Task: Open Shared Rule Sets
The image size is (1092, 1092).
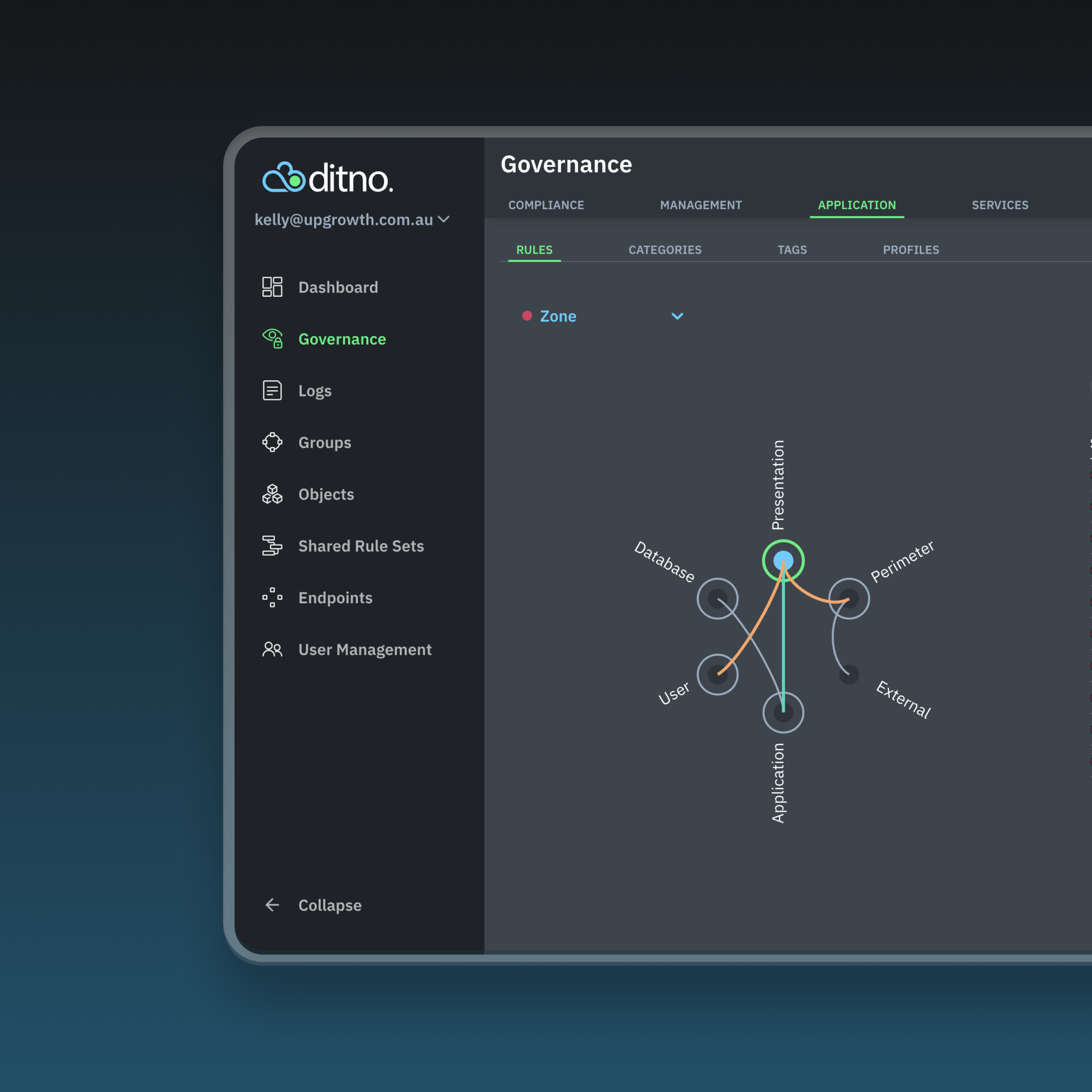Action: pos(361,546)
